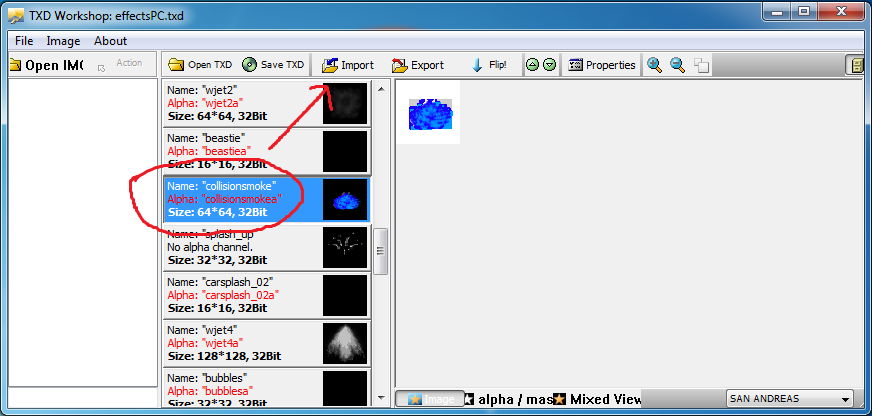The image size is (872, 416).
Task: Move texture up with green up arrow
Action: click(x=532, y=65)
